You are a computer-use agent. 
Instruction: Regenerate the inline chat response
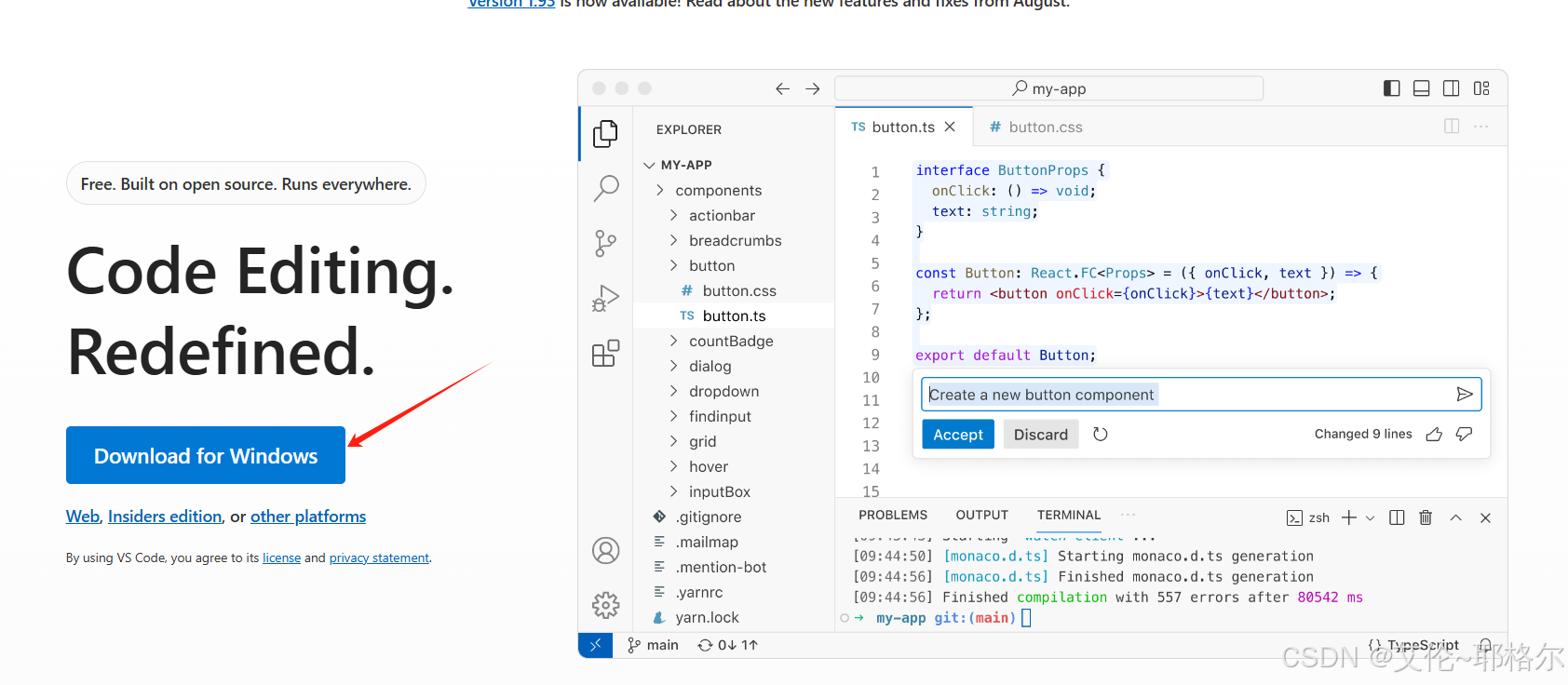[1101, 435]
